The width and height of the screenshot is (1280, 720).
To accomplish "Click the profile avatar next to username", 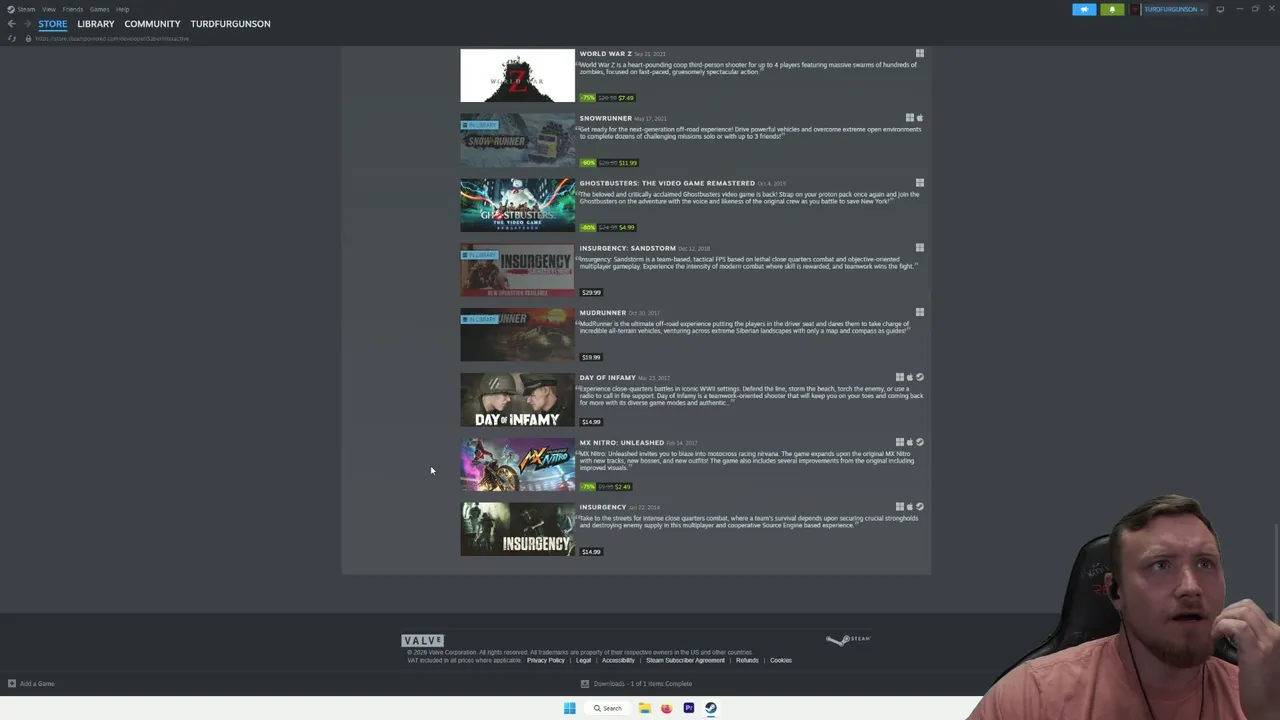I will click(x=1136, y=9).
